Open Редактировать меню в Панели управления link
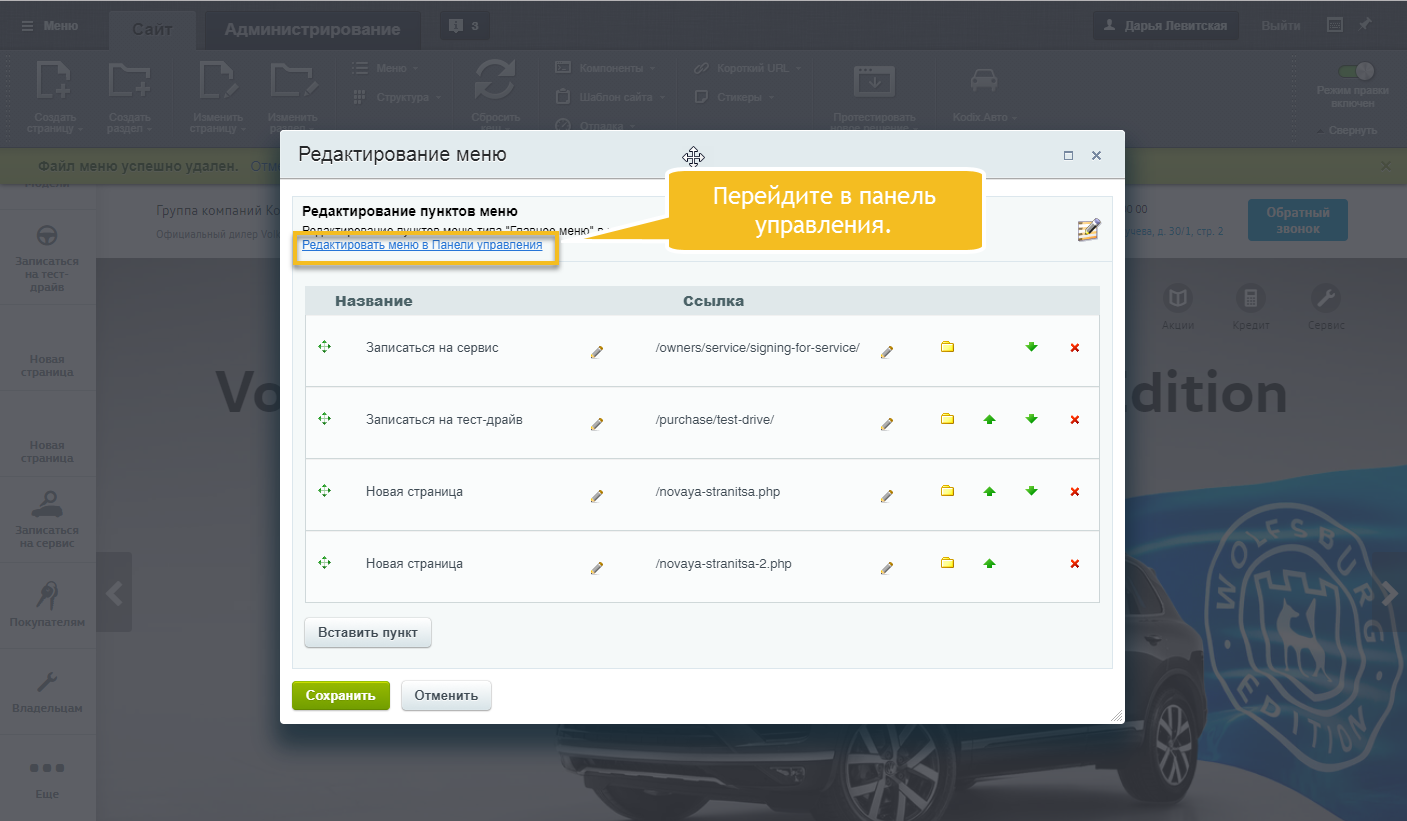The width and height of the screenshot is (1407, 821). coord(422,245)
